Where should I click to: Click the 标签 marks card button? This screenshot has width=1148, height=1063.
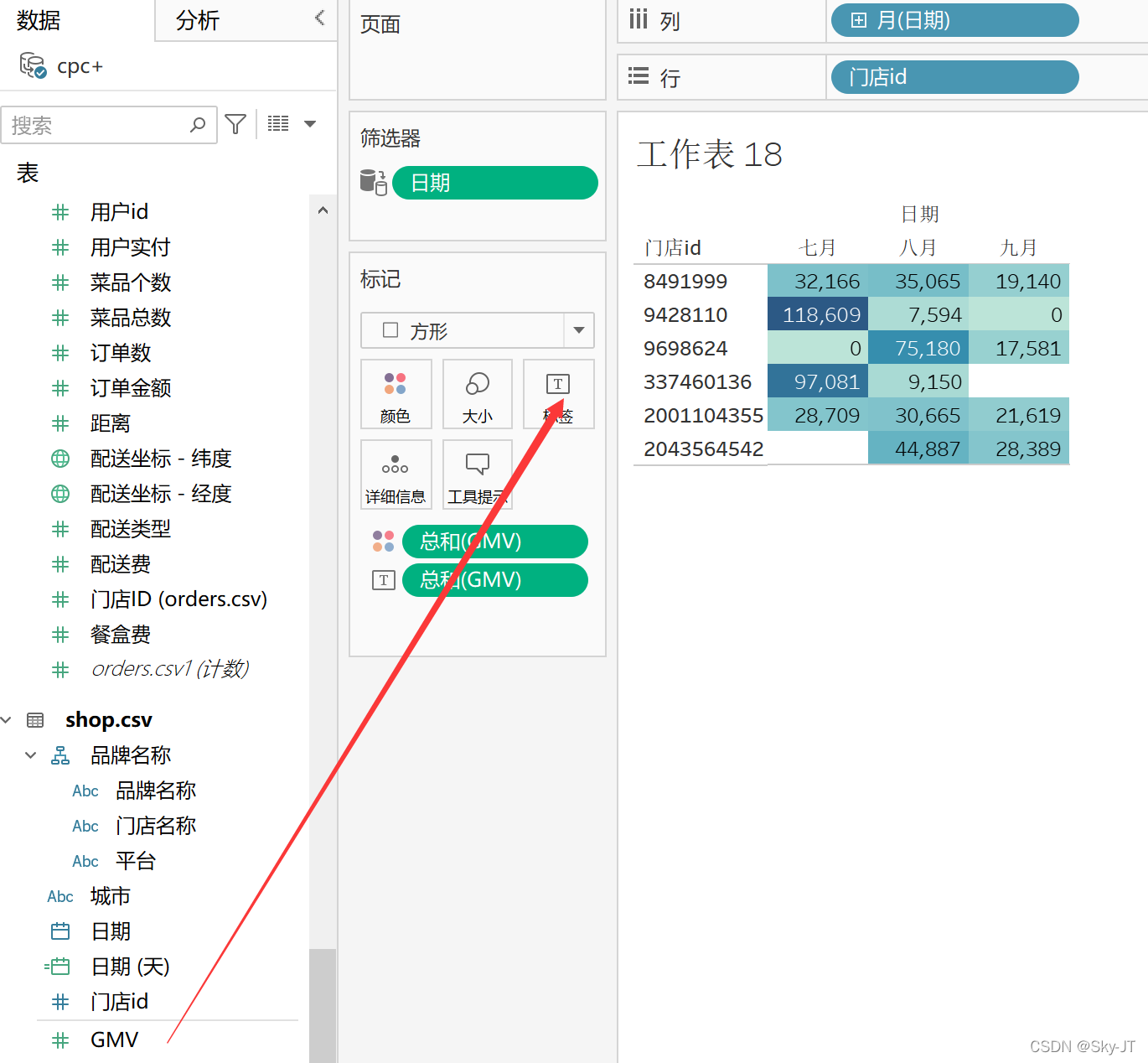pyautogui.click(x=558, y=394)
